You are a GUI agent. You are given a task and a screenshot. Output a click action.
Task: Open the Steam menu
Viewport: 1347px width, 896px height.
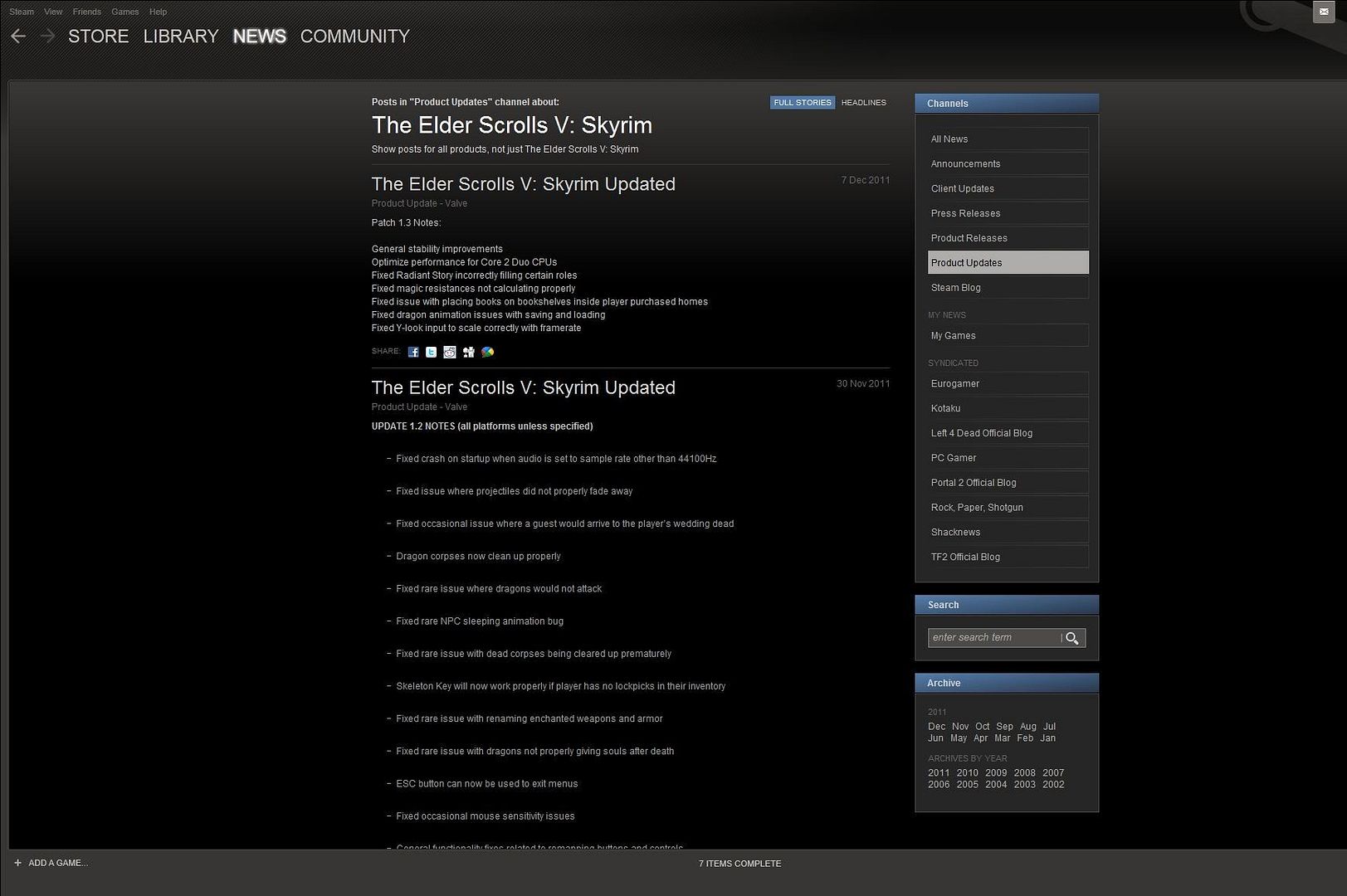(x=22, y=12)
